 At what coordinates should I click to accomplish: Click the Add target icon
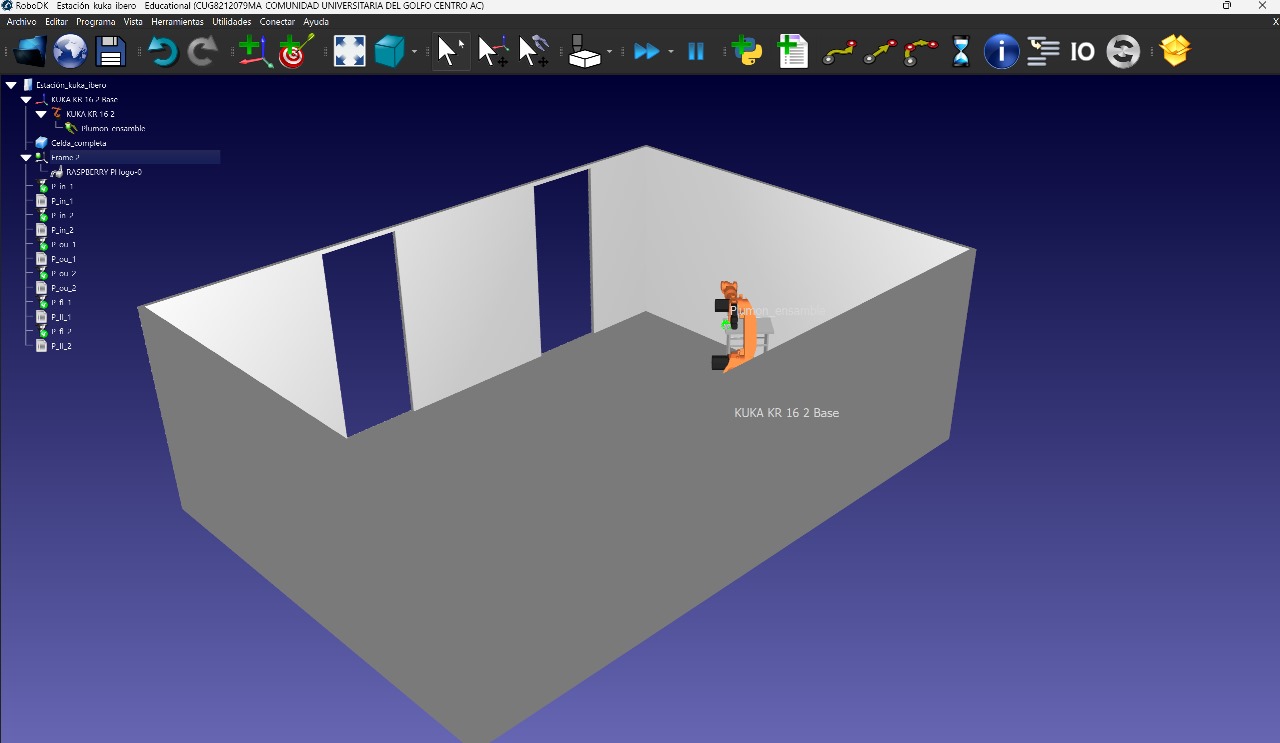pos(296,51)
